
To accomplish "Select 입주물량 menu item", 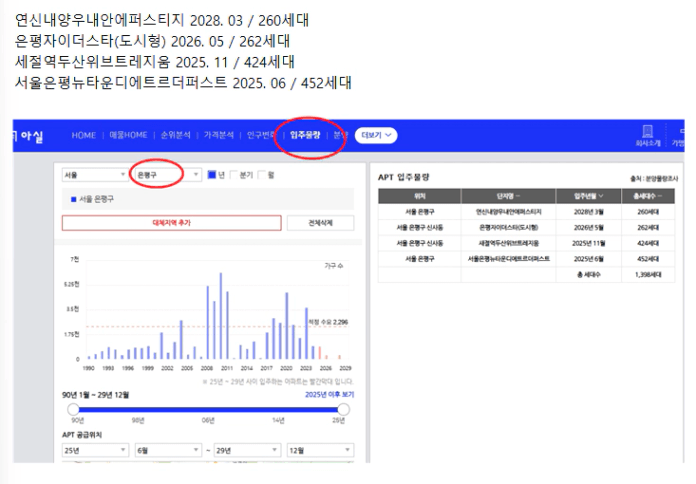I will [x=304, y=135].
